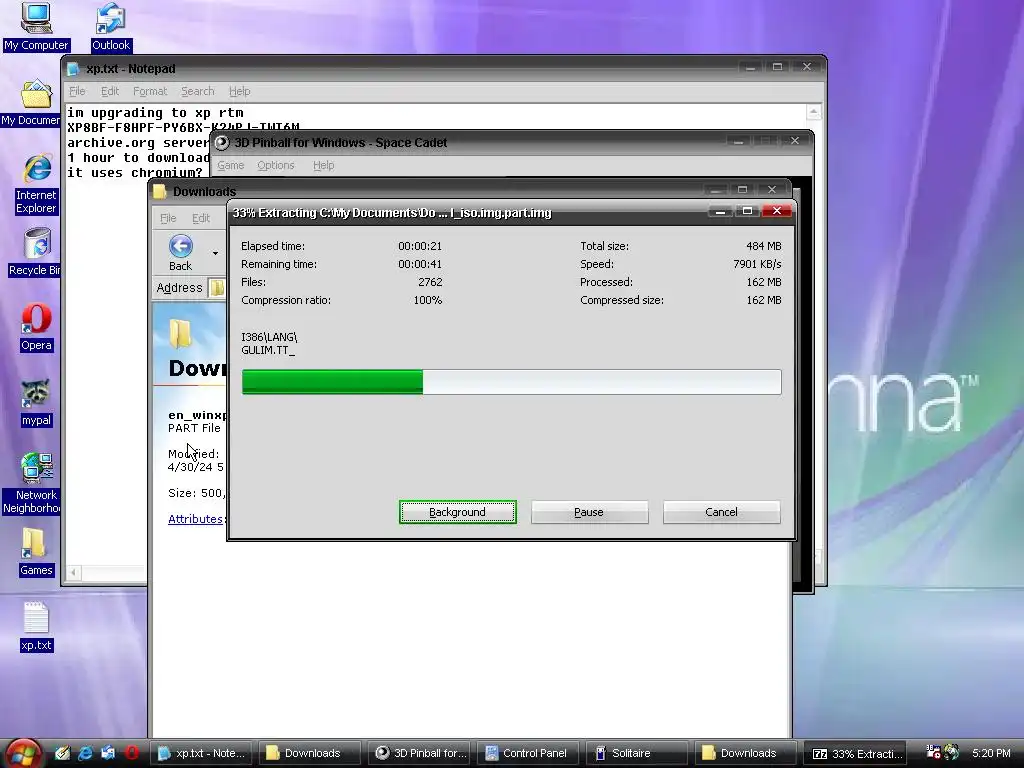1024x768 pixels.
Task: Click the 7z 33% Extracting taskbar button
Action: pos(855,753)
